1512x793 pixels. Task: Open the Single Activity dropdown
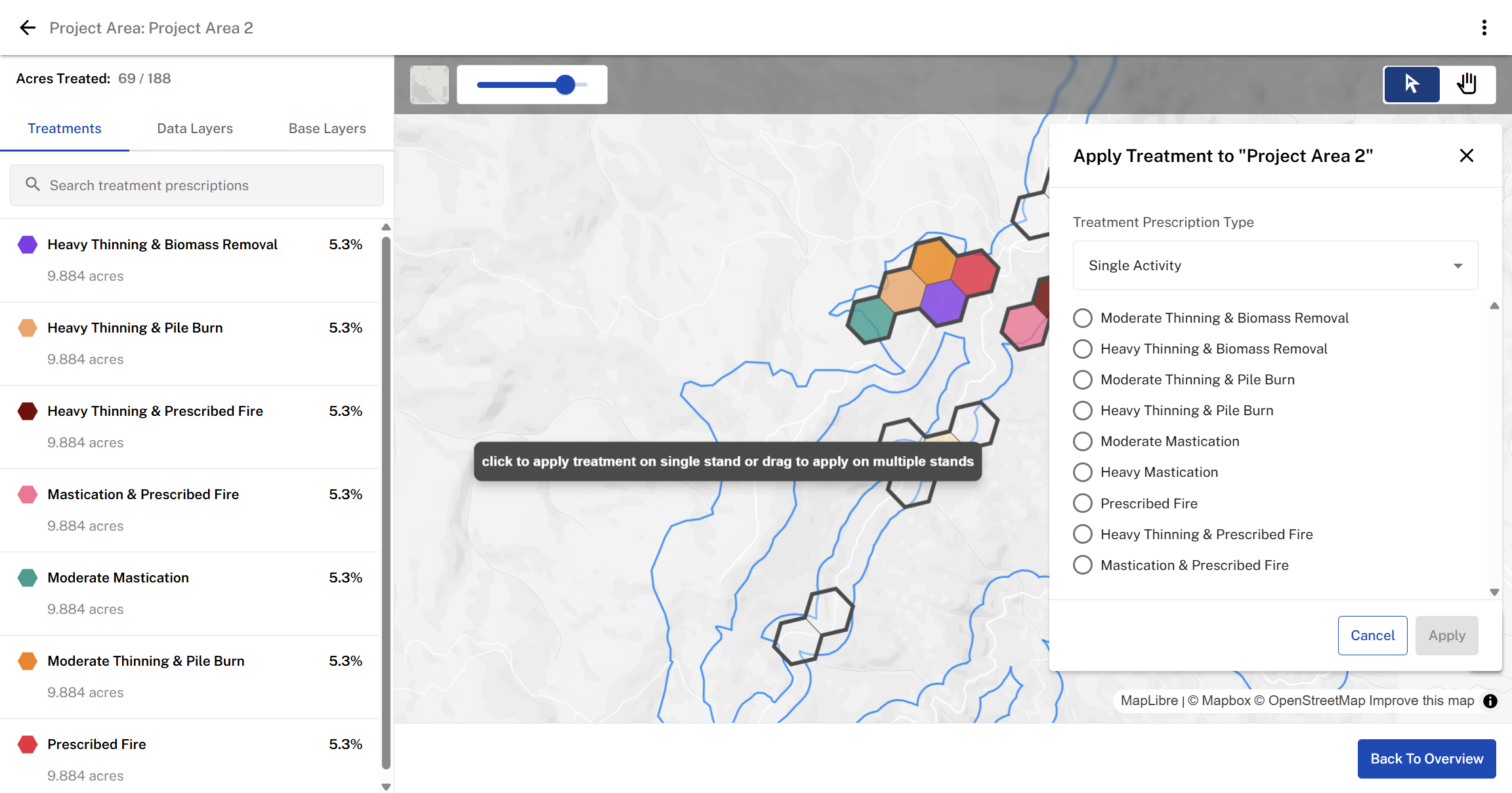1274,266
